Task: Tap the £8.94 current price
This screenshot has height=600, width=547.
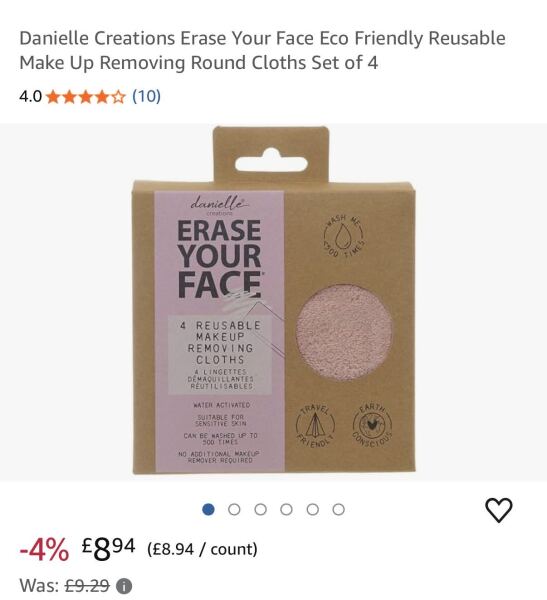Action: [108, 548]
